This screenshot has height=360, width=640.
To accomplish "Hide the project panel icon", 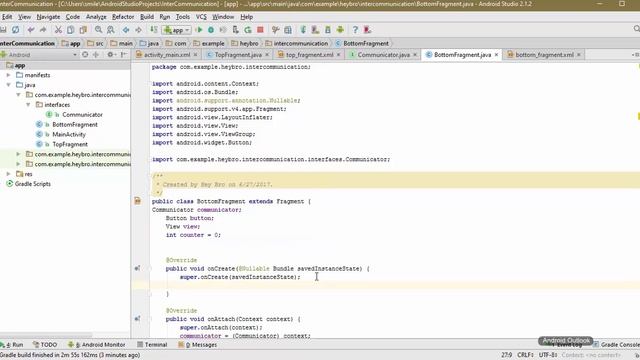I will tap(124, 55).
